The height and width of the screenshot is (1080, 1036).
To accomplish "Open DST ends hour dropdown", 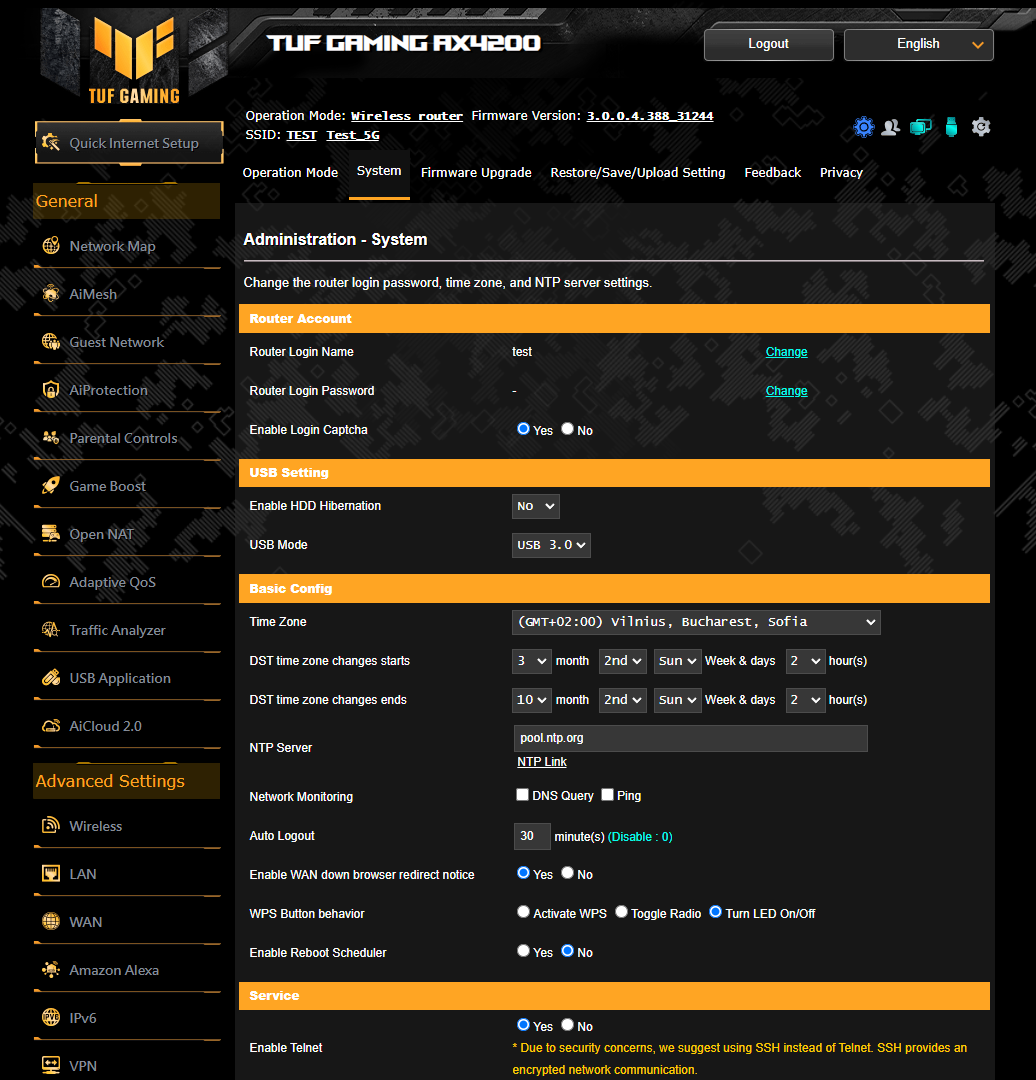I will click(805, 700).
